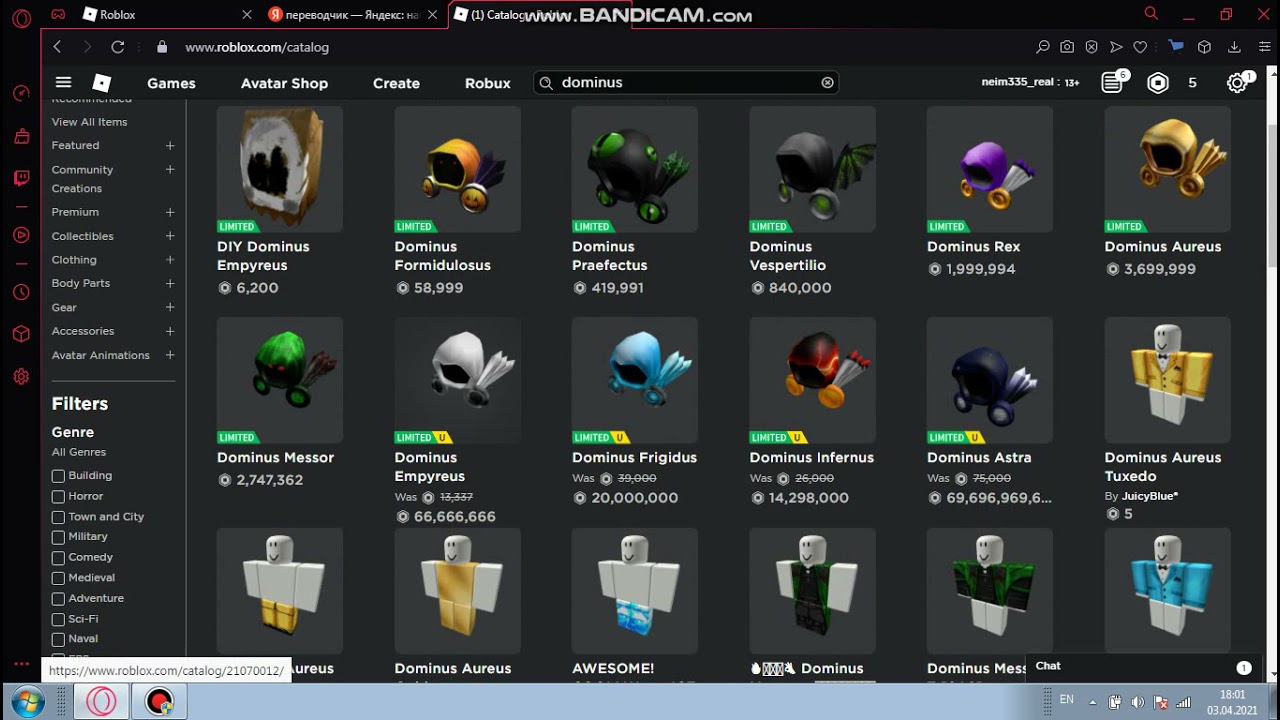The width and height of the screenshot is (1280, 720).
Task: Open Dominus Rex item title
Action: [973, 246]
